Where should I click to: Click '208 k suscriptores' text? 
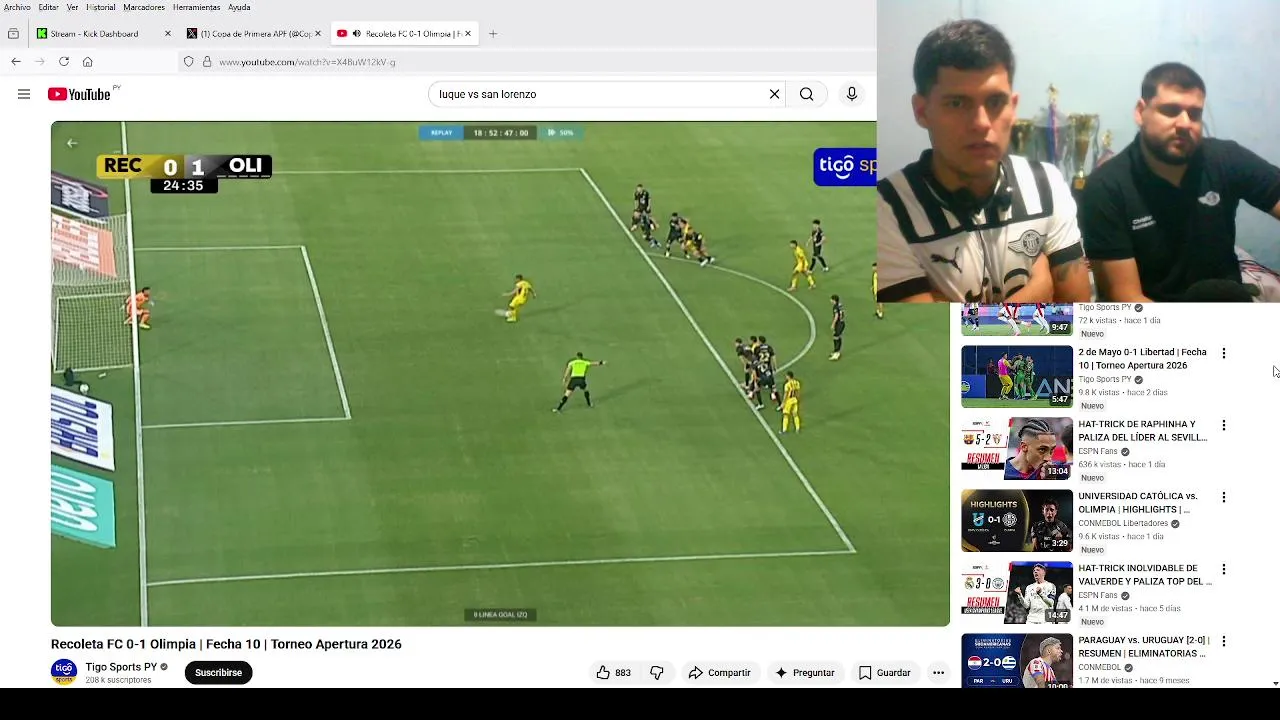118,680
